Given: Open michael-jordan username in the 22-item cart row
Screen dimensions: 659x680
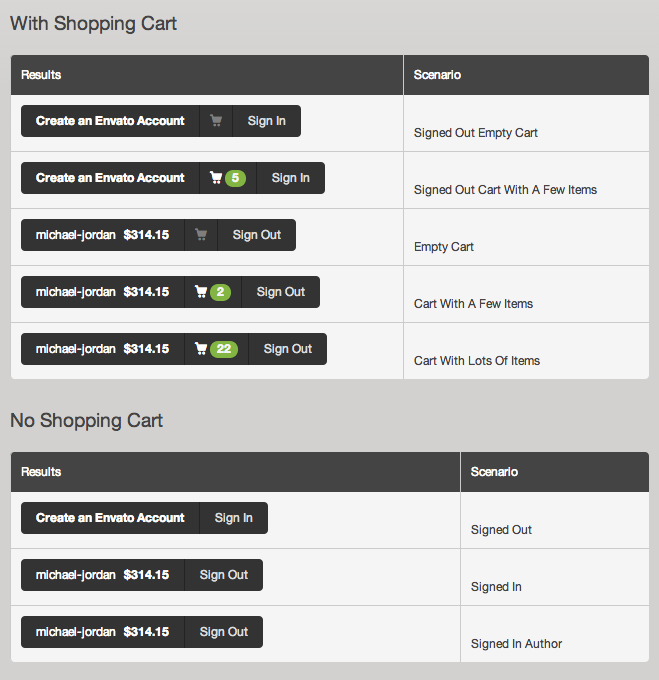Looking at the screenshot, I should point(76,349).
